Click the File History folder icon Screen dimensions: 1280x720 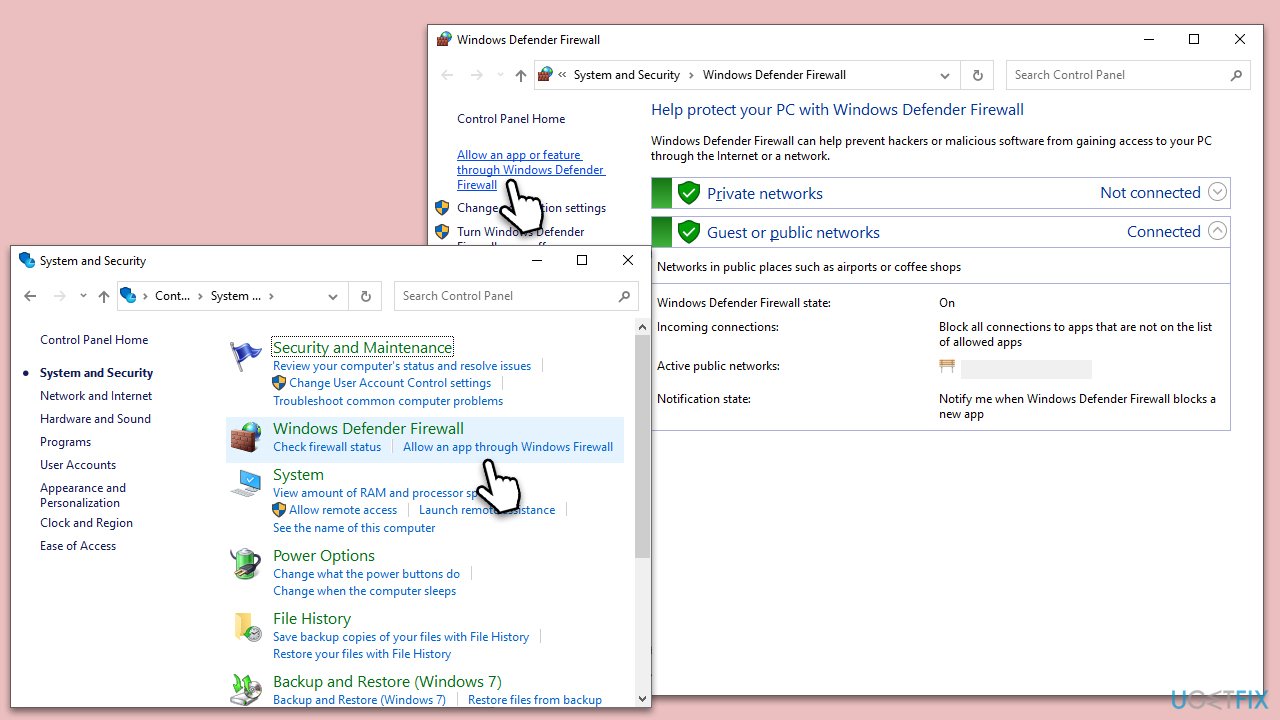(x=246, y=627)
